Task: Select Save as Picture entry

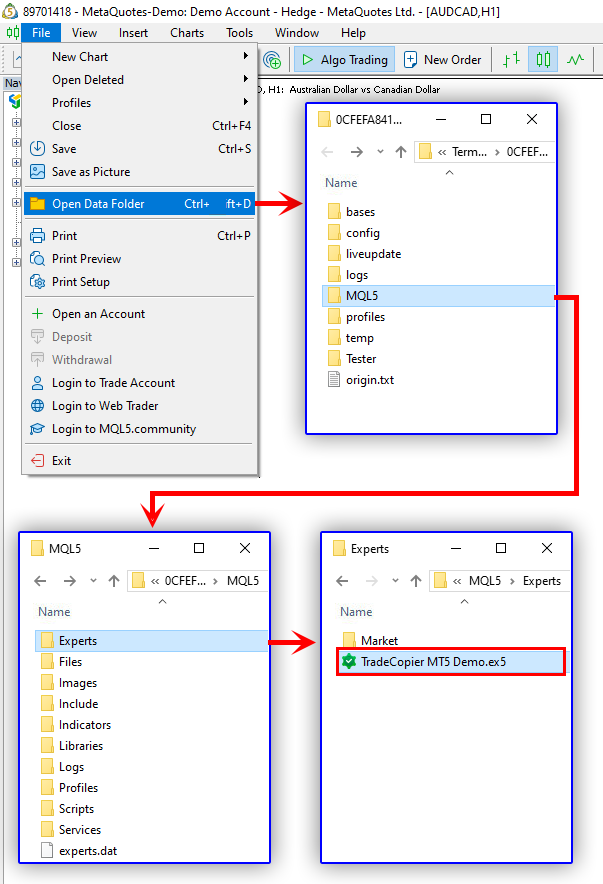Action: [140, 172]
